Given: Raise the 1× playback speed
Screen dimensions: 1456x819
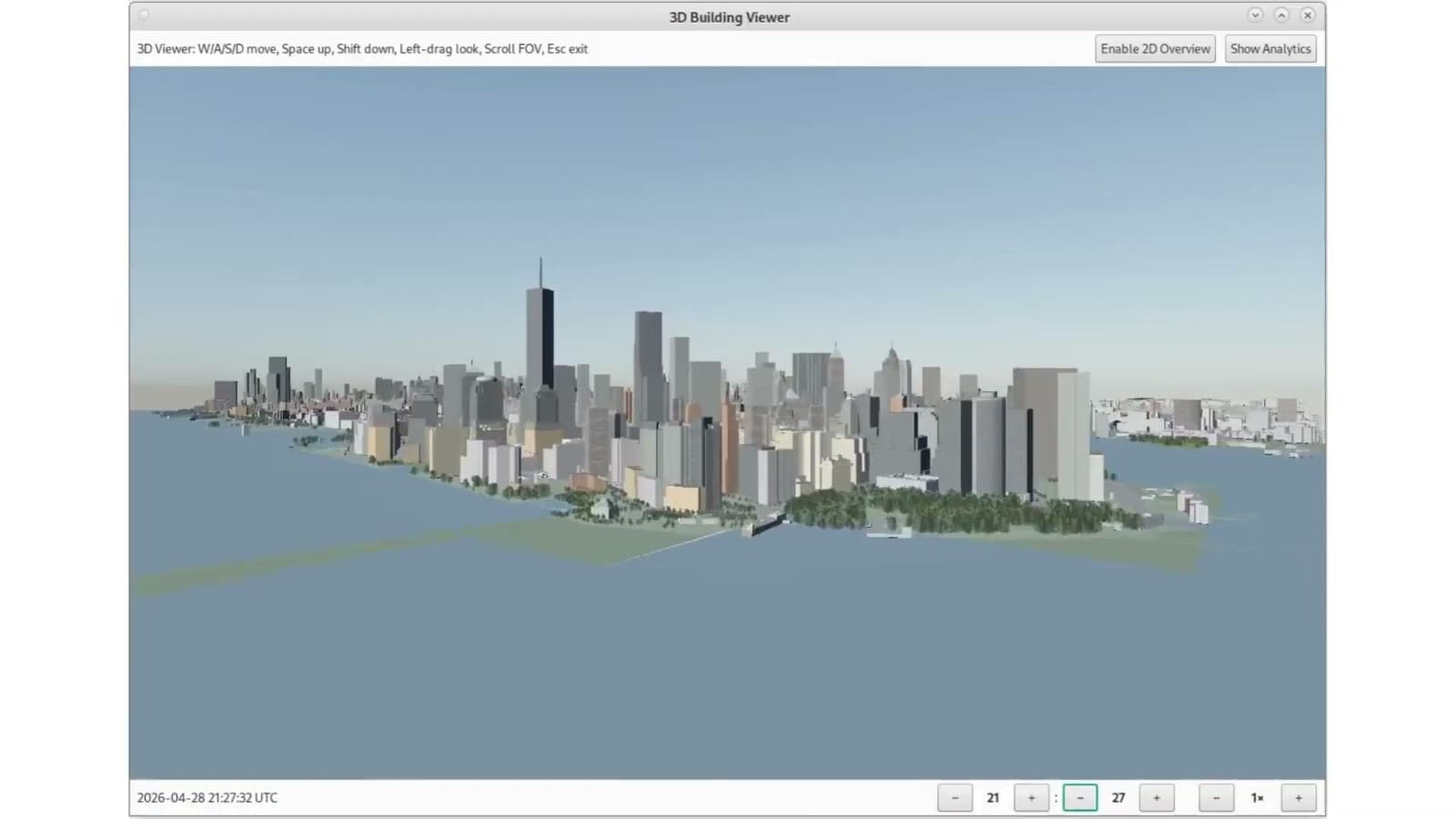Looking at the screenshot, I should pyautogui.click(x=1299, y=798).
